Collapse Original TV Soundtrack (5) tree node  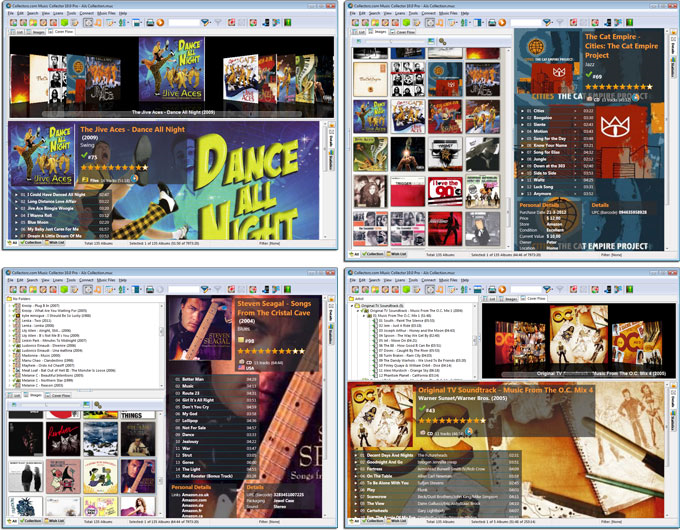[x=353, y=306]
